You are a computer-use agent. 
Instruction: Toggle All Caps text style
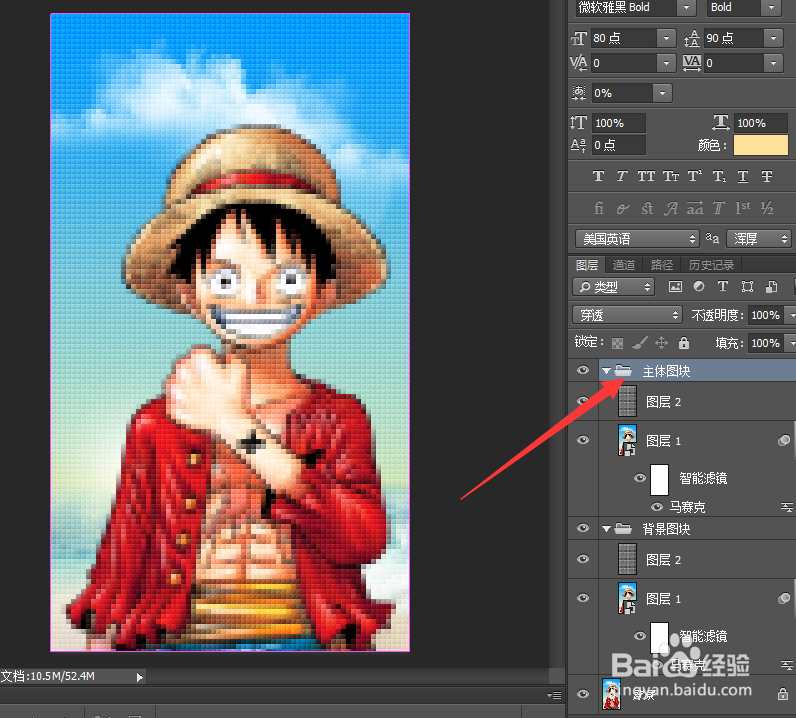coord(646,176)
